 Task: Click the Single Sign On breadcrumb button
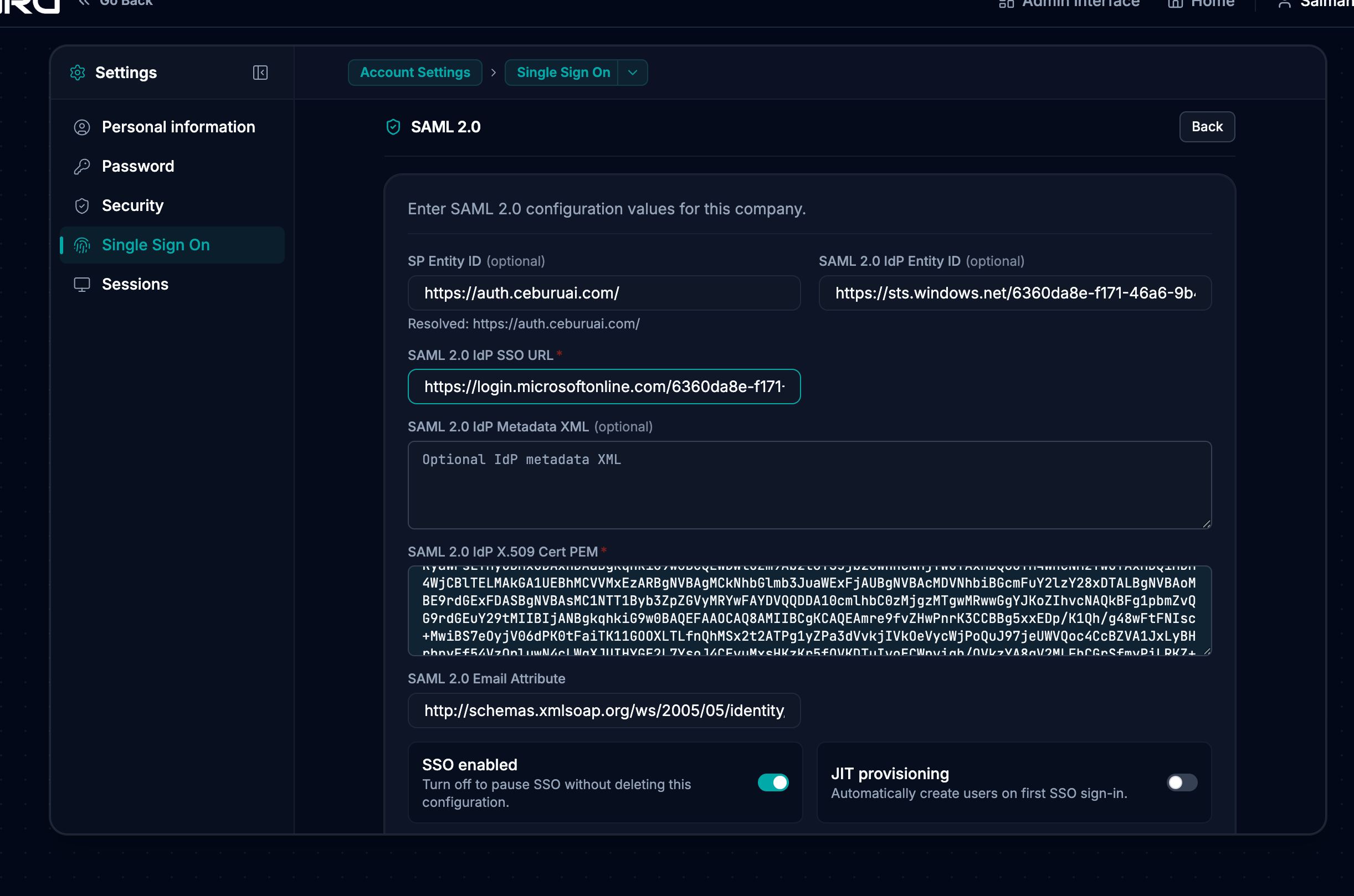click(x=563, y=73)
